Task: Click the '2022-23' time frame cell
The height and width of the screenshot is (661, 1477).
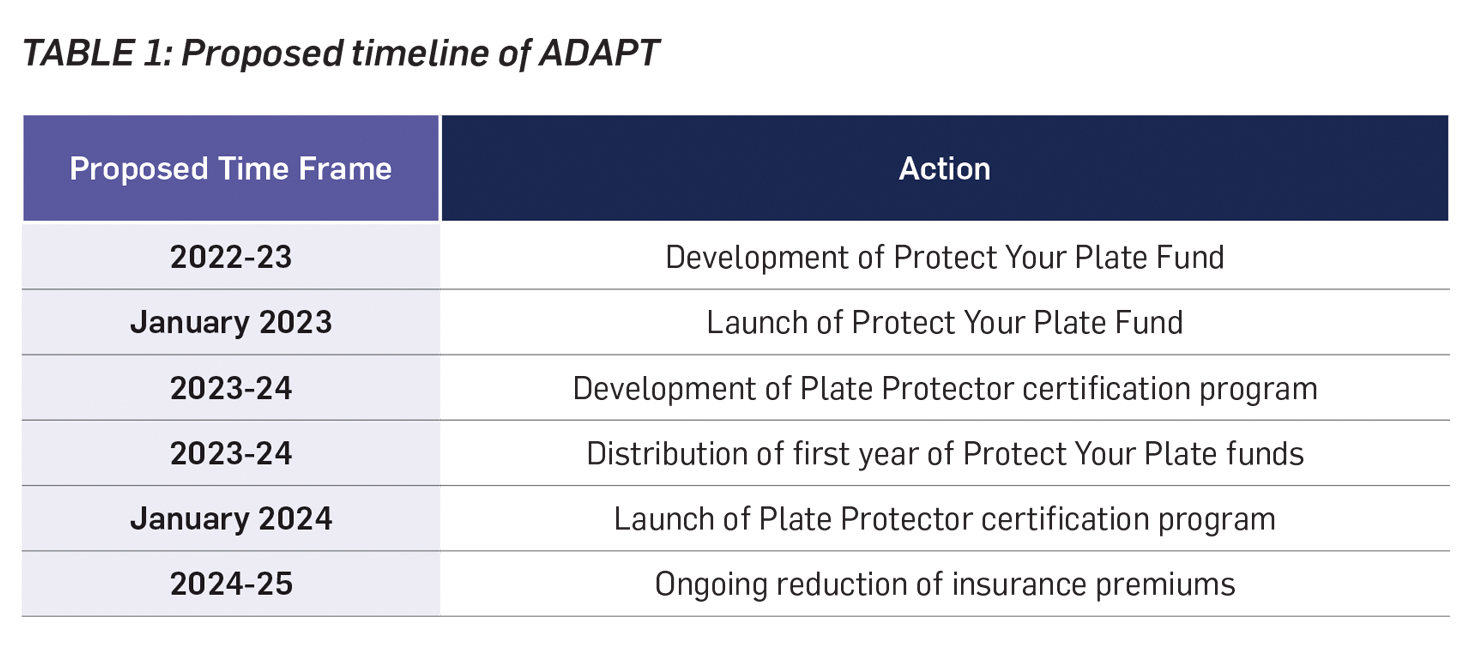Action: [231, 257]
